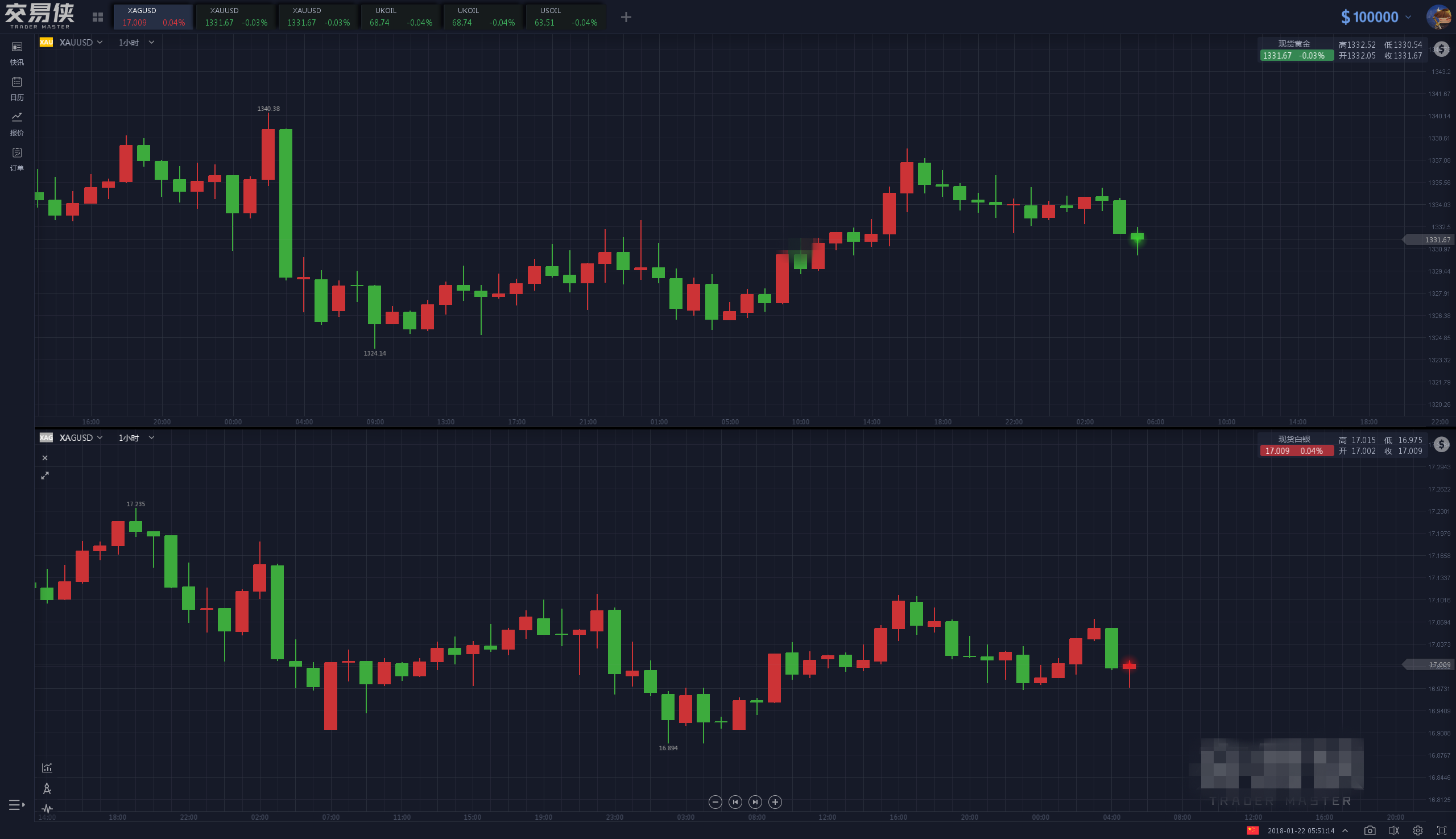Open the 快讯 news panel
Viewport: 1456px width, 839px height.
(16, 52)
